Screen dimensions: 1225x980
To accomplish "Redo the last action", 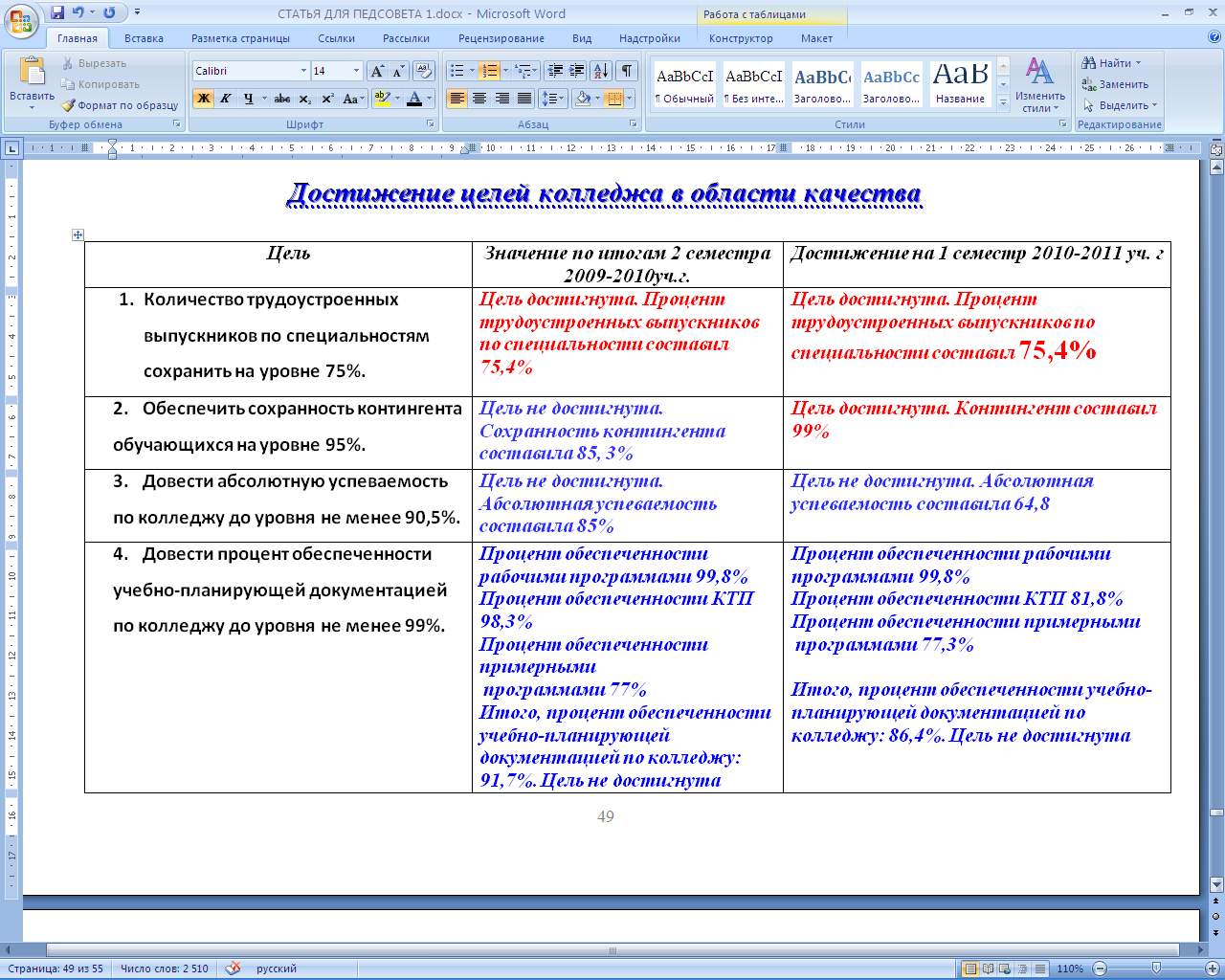I will coord(109,13).
